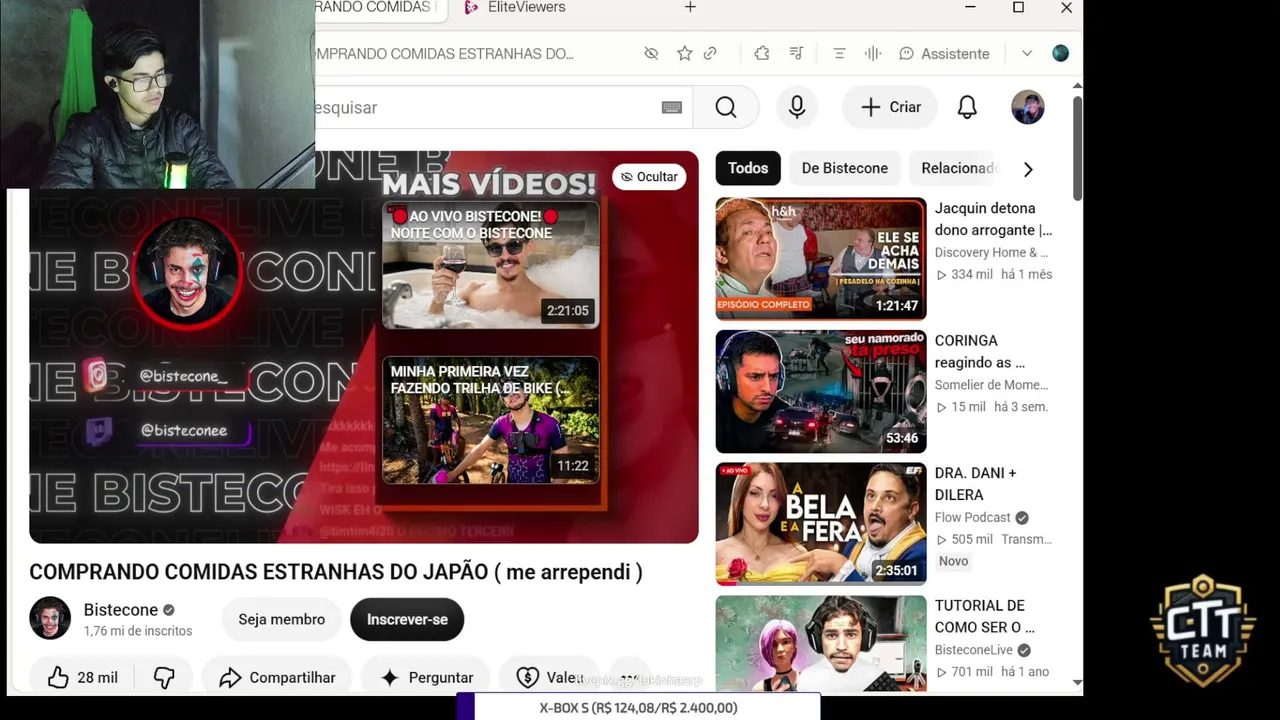Viewport: 1280px width, 720px height.
Task: Open a new browser tab
Action: tap(690, 8)
